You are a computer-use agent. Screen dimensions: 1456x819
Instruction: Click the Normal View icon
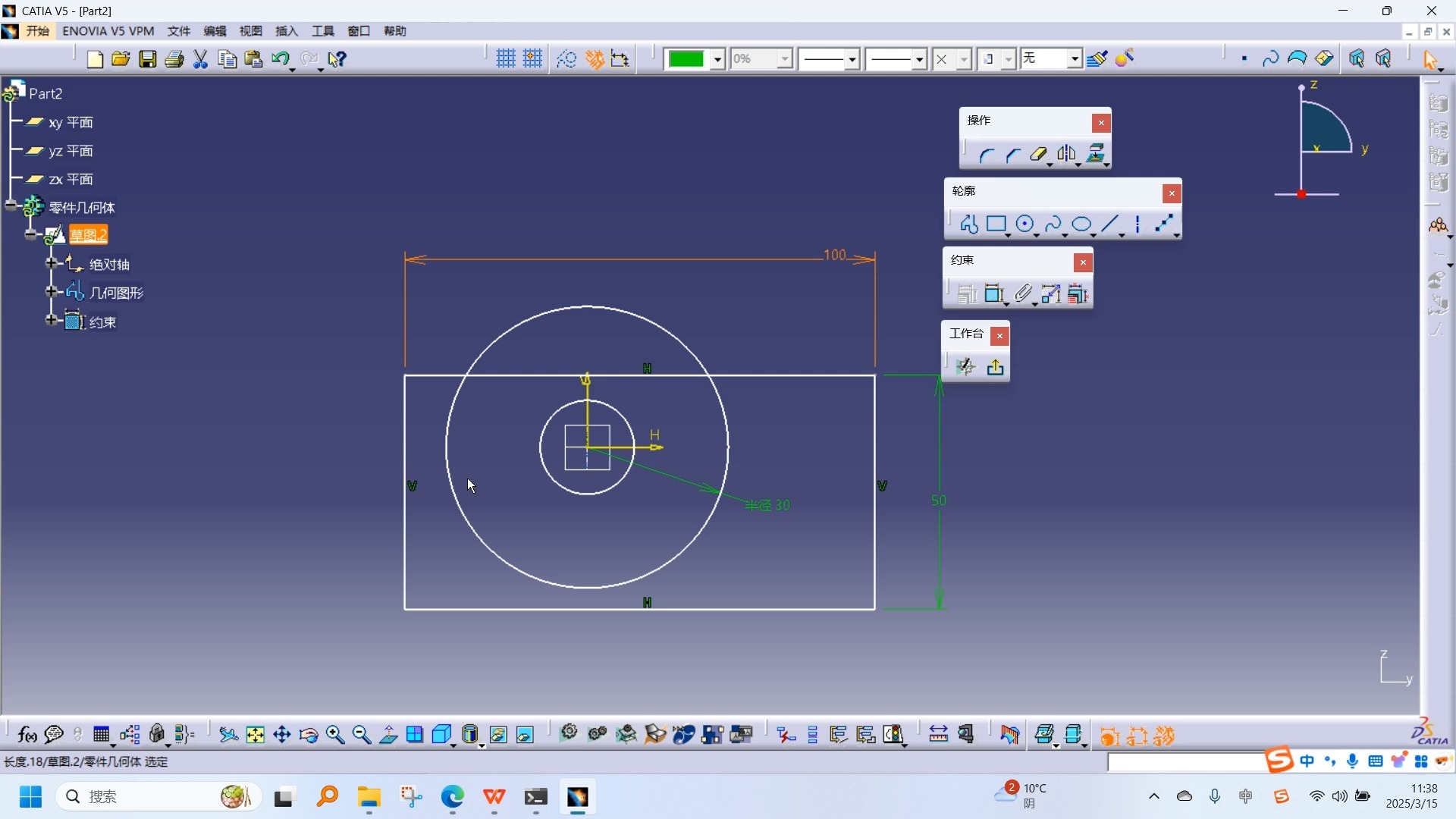point(388,735)
